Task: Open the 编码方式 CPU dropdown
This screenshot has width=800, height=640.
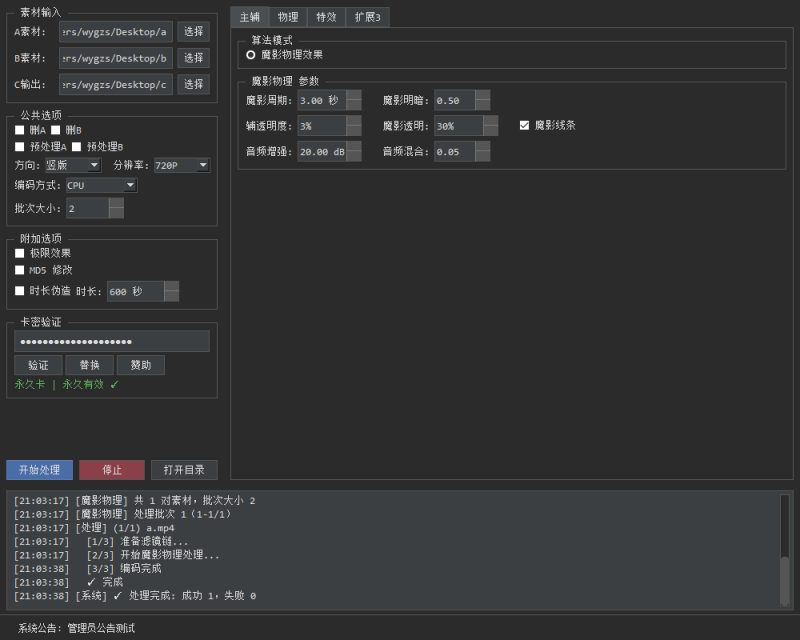Action: 101,185
